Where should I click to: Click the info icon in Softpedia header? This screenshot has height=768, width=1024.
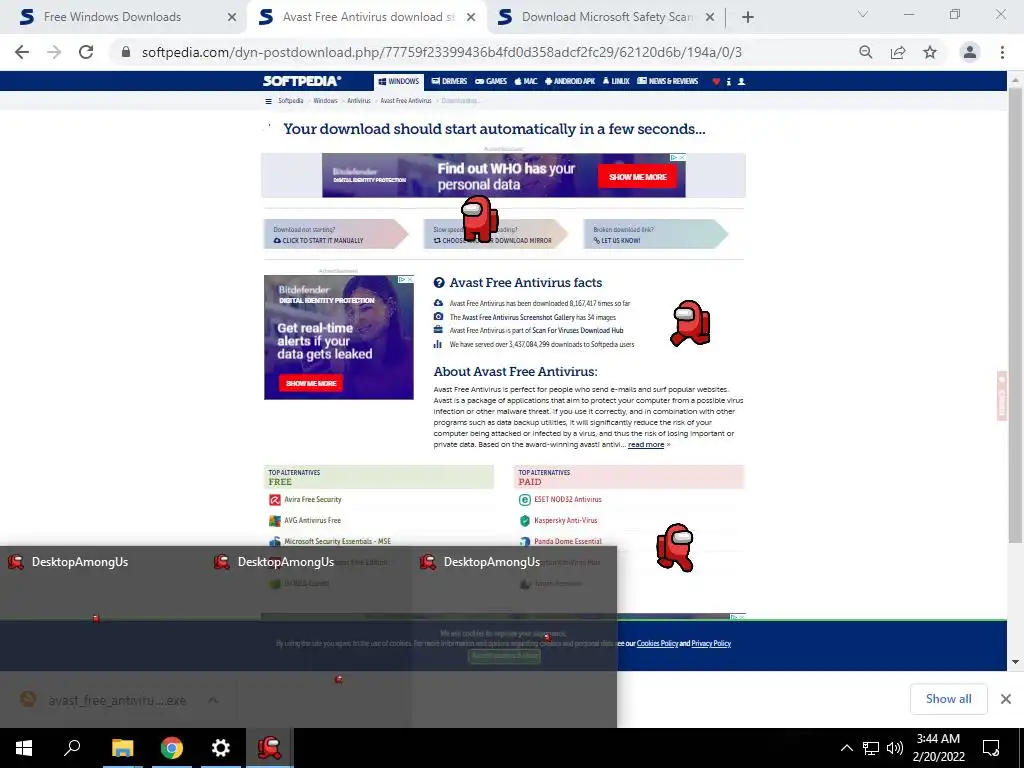(729, 82)
